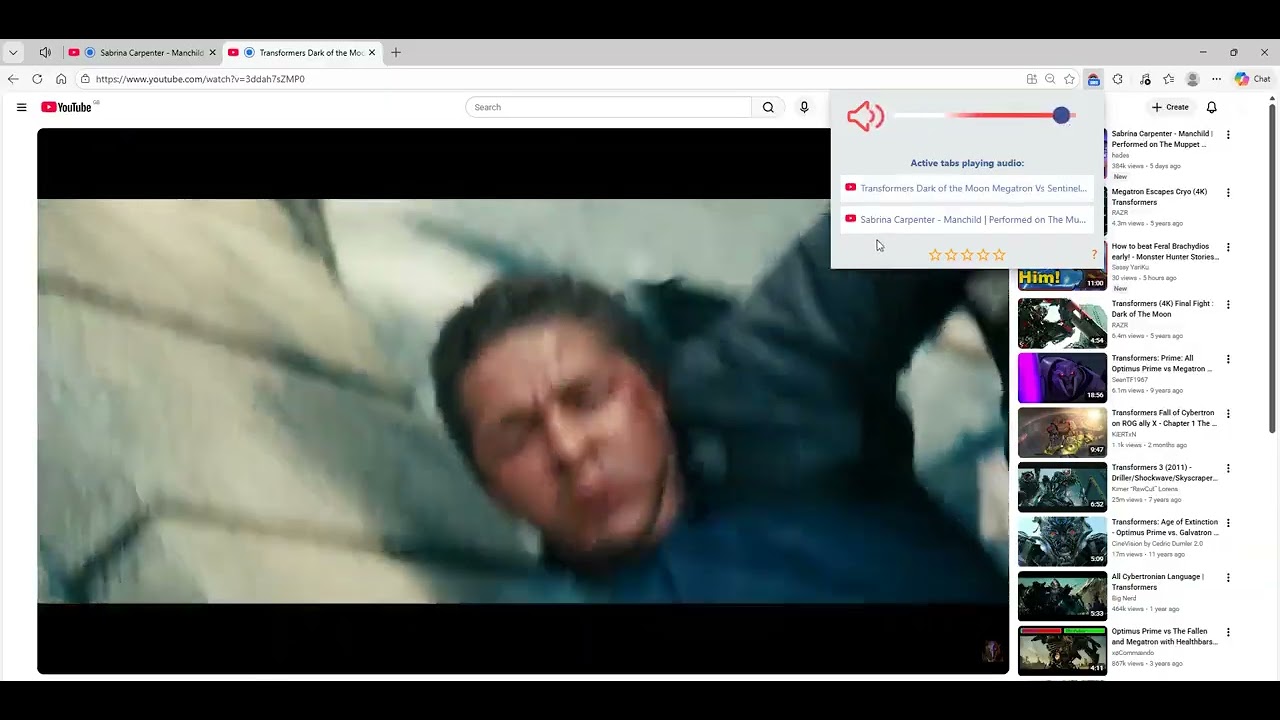This screenshot has height=720, width=1280.
Task: Open Transformers Fall of Cybertron thumbnail
Action: pyautogui.click(x=1062, y=432)
